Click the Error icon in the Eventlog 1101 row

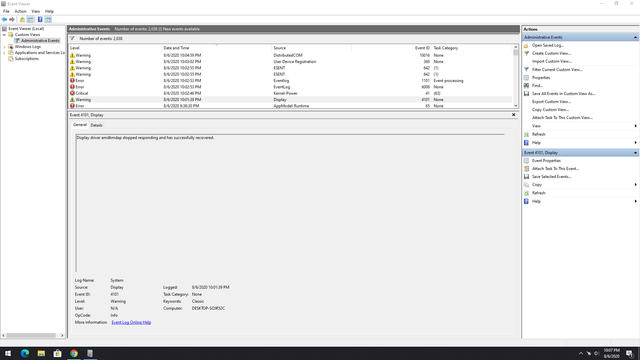pyautogui.click(x=72, y=80)
